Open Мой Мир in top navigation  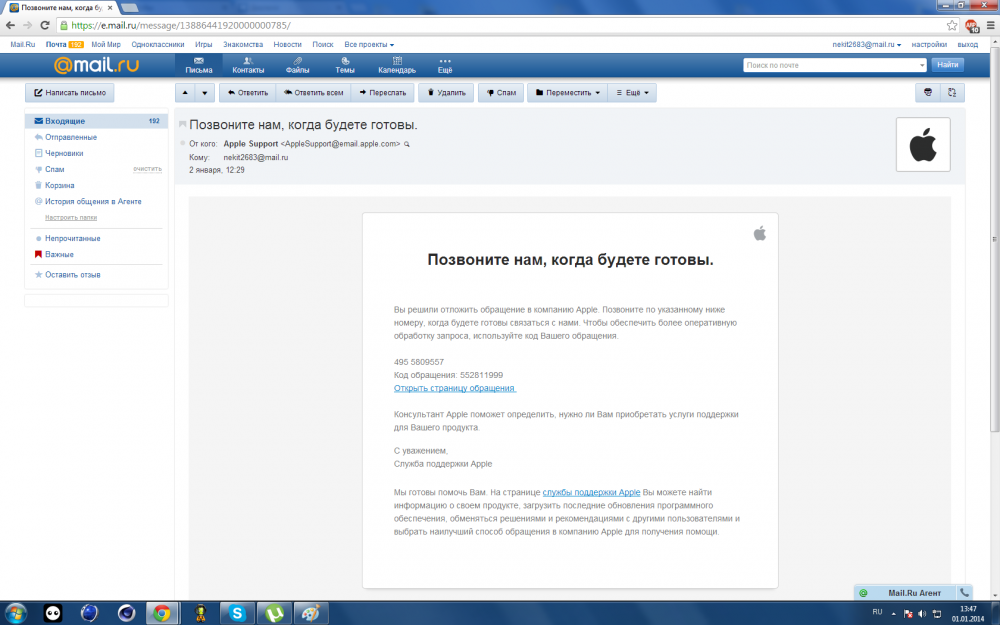coord(106,45)
